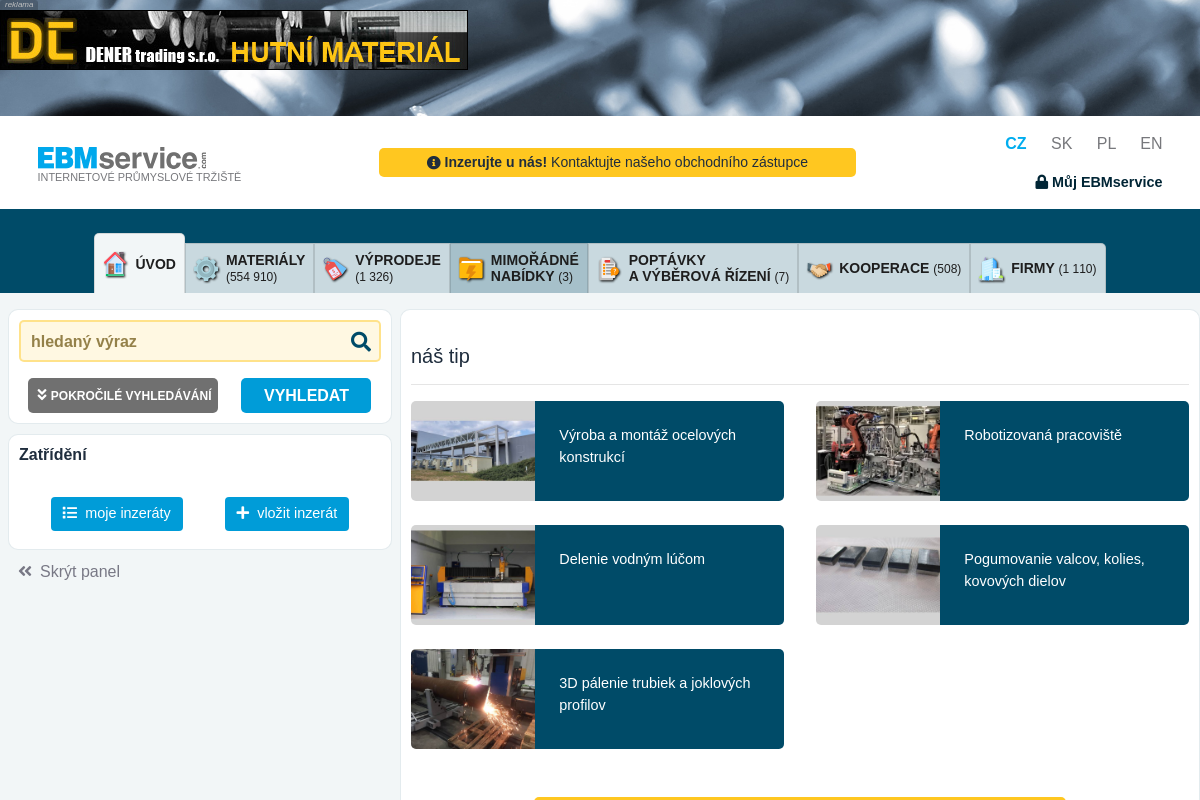The height and width of the screenshot is (800, 1200).
Task: Click the robotic workstation thumbnail
Action: tap(878, 451)
